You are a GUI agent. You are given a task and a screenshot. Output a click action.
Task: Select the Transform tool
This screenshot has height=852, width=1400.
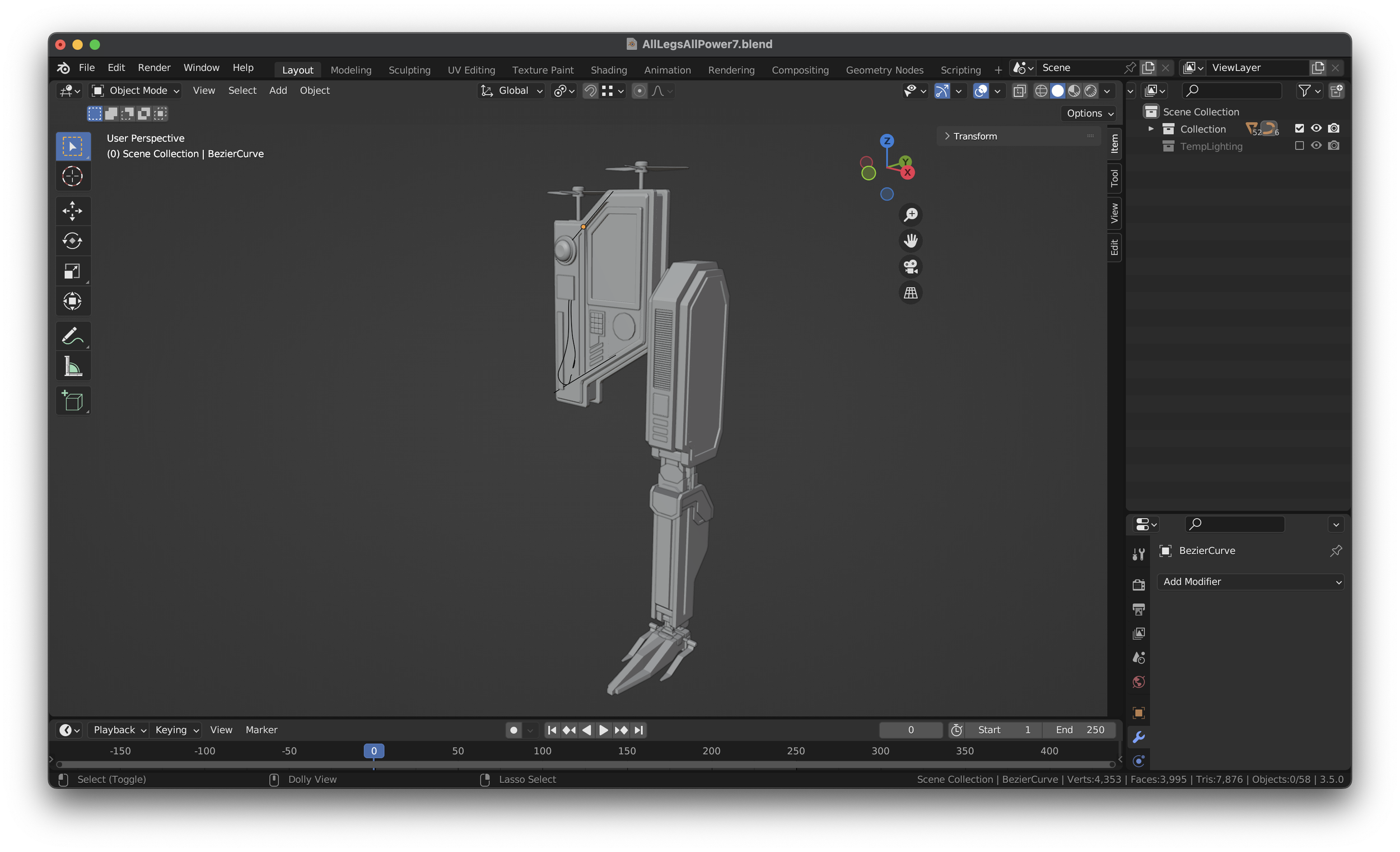[x=73, y=301]
